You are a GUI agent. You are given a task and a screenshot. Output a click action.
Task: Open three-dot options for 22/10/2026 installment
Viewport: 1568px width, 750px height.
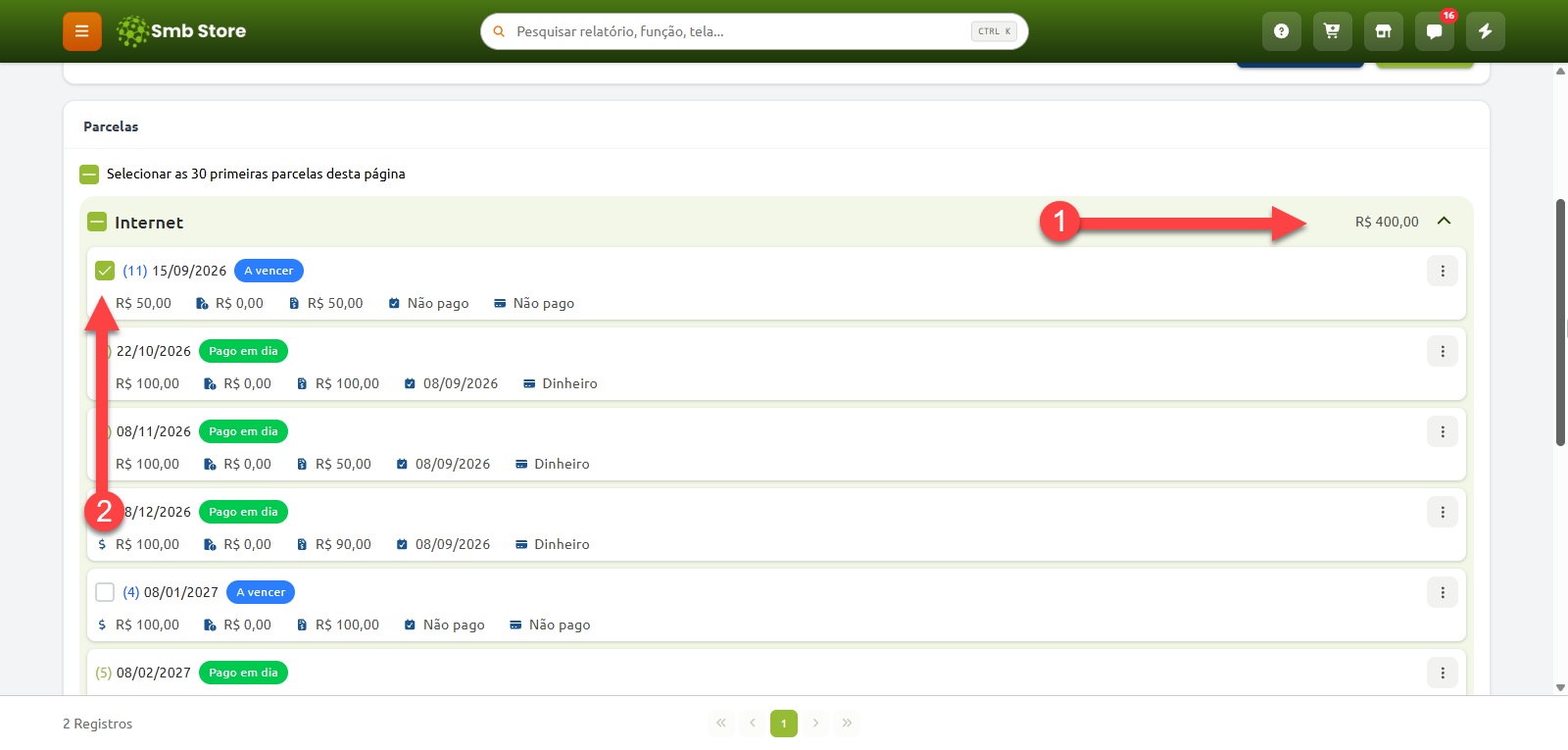[1443, 351]
